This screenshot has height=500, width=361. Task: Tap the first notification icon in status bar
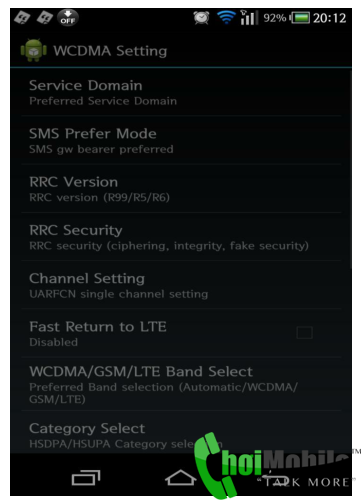click(22, 17)
